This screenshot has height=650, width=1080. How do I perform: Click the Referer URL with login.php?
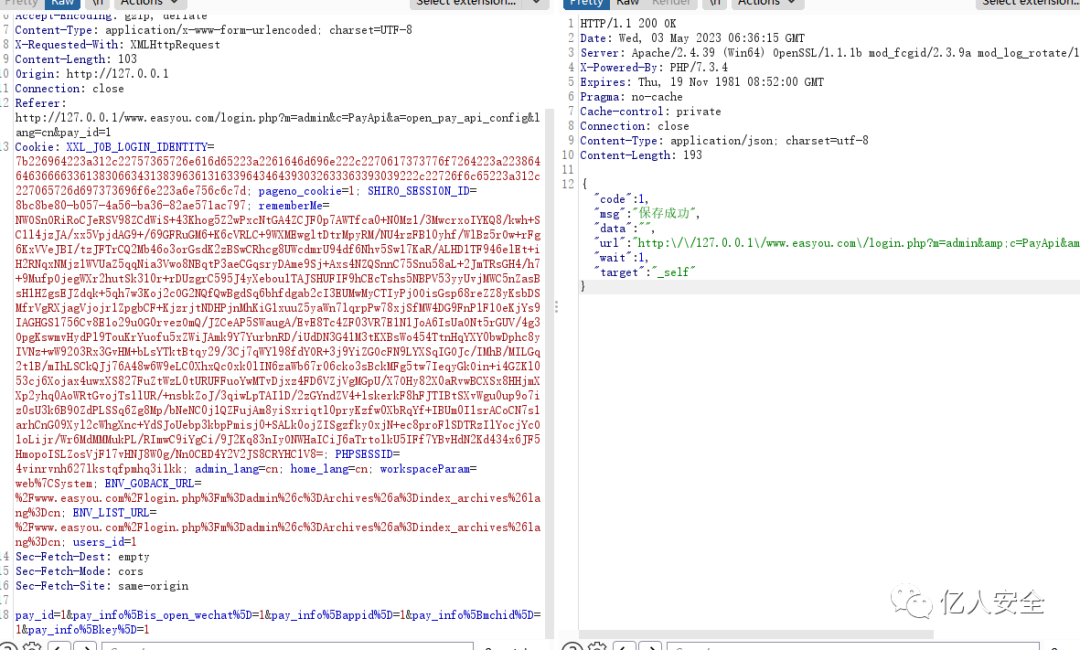point(278,125)
